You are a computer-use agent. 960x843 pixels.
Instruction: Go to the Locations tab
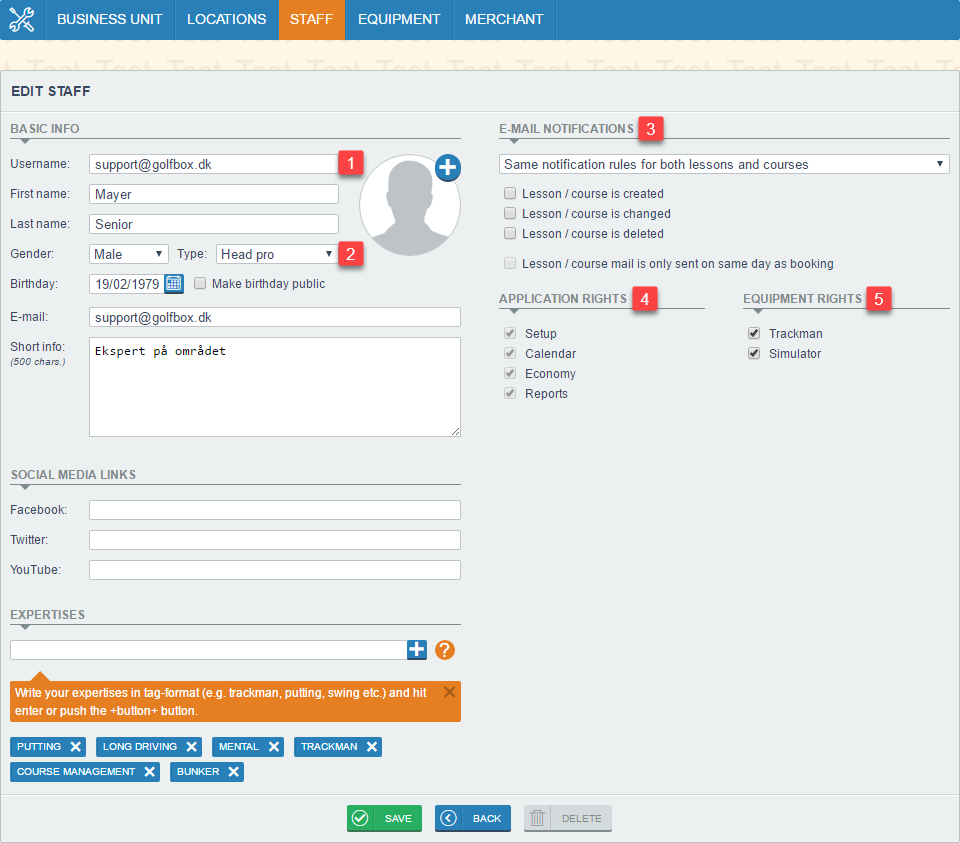coord(226,19)
